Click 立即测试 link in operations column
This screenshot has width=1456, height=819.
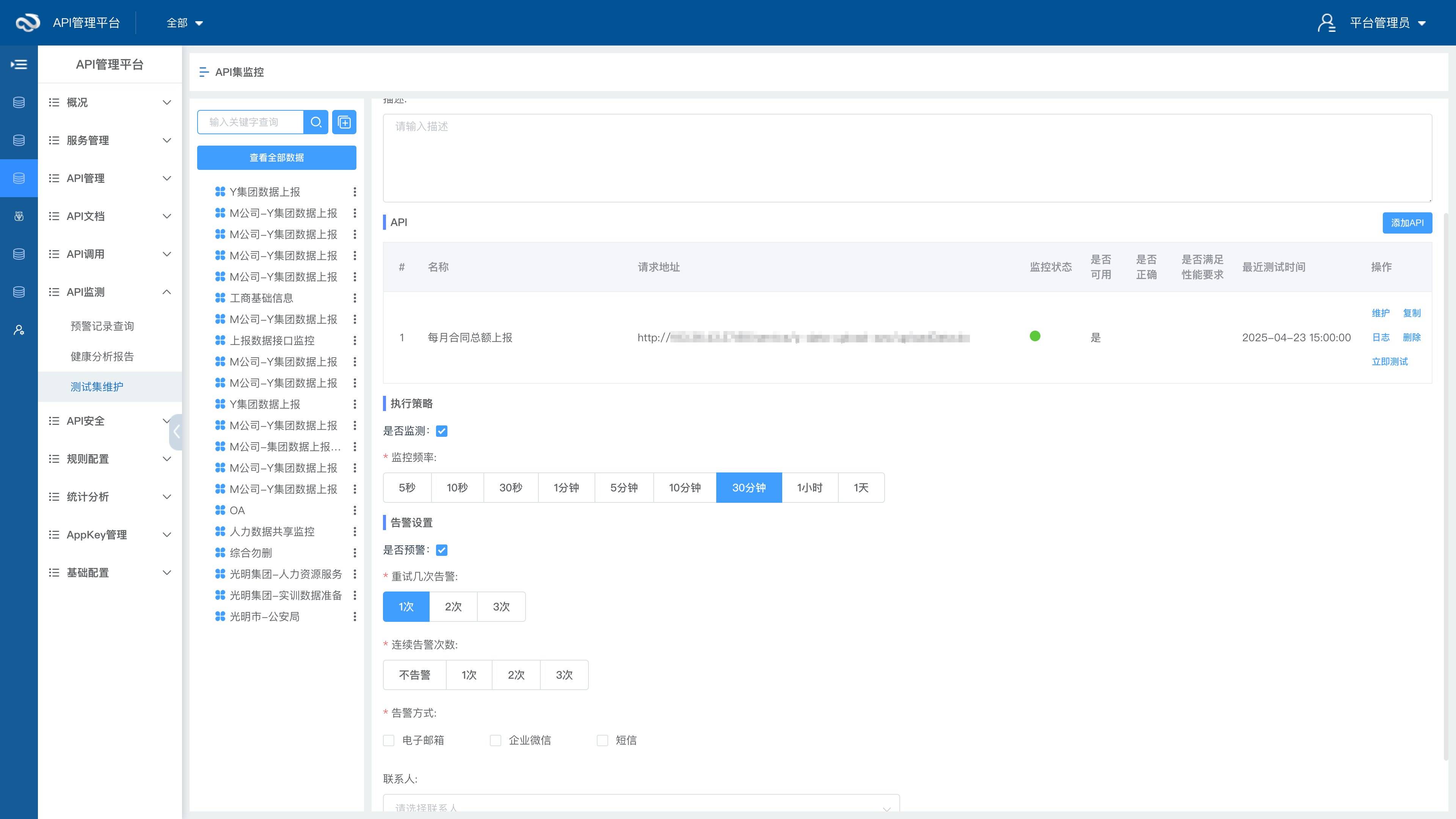point(1389,362)
